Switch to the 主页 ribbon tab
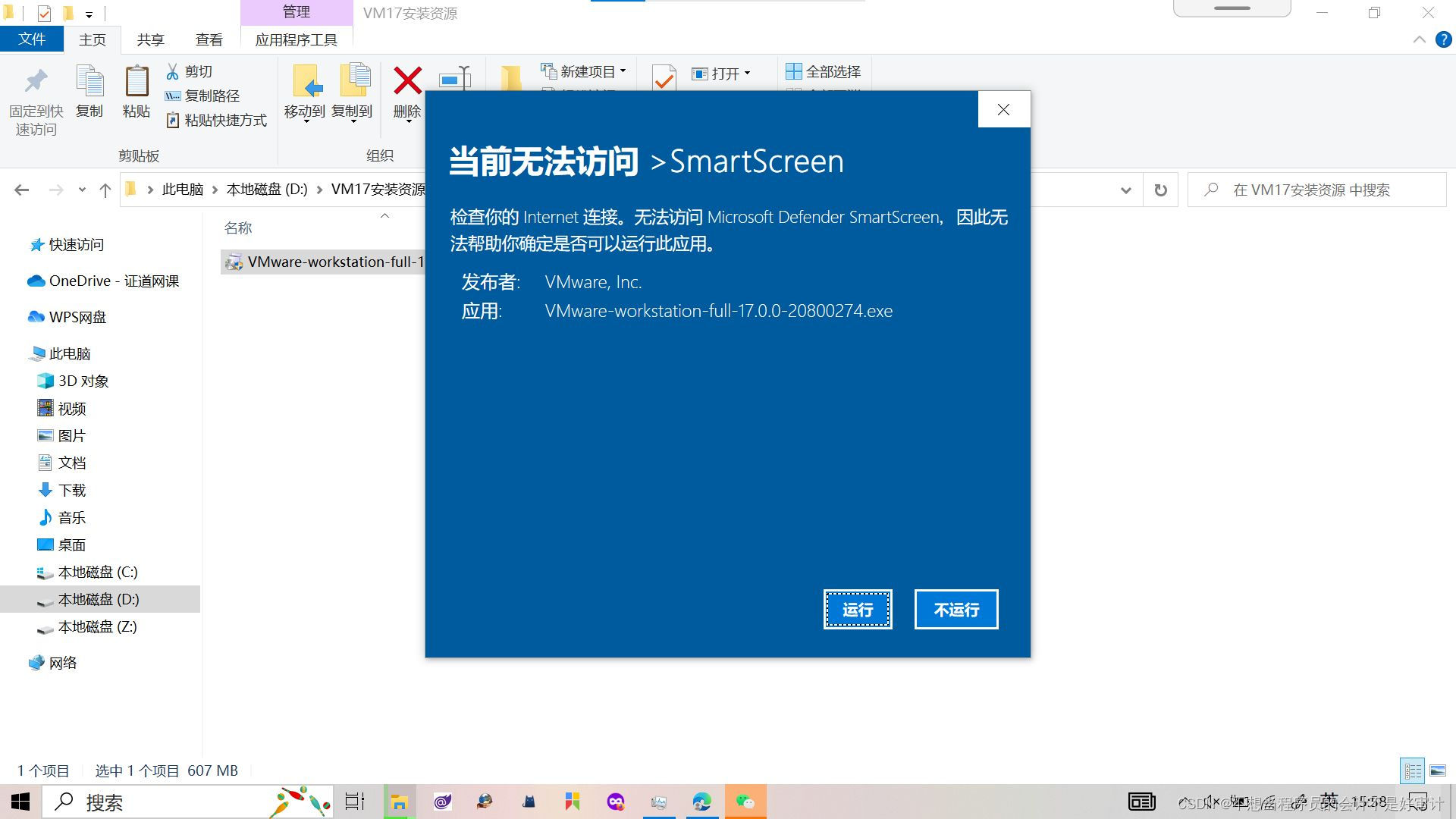Image resolution: width=1456 pixels, height=819 pixels. (93, 39)
